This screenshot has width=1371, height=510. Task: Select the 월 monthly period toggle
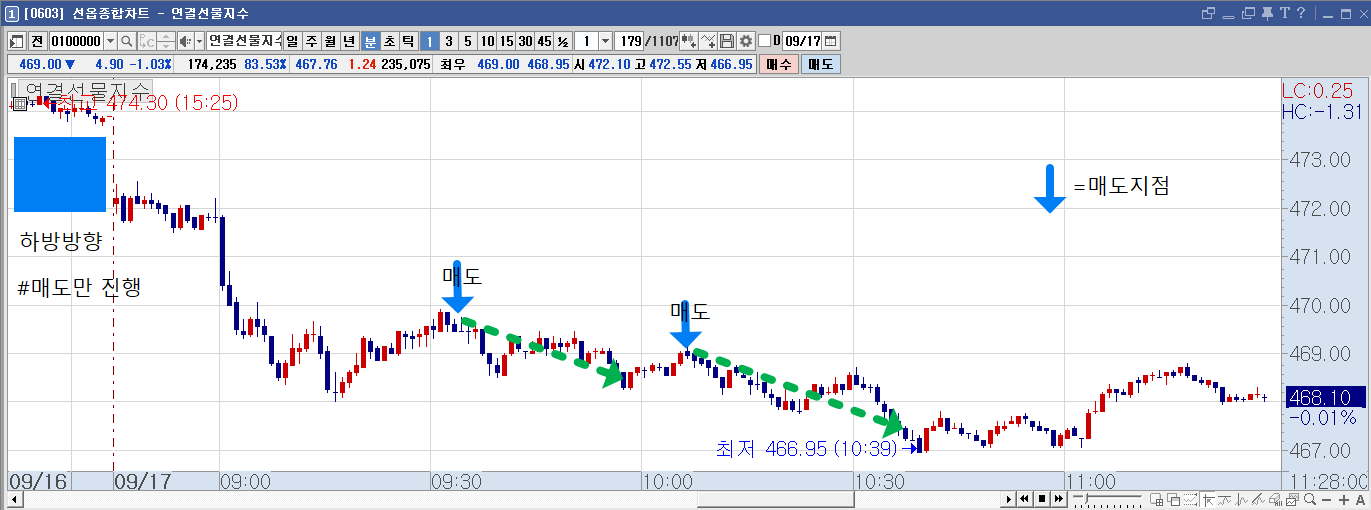coord(330,41)
